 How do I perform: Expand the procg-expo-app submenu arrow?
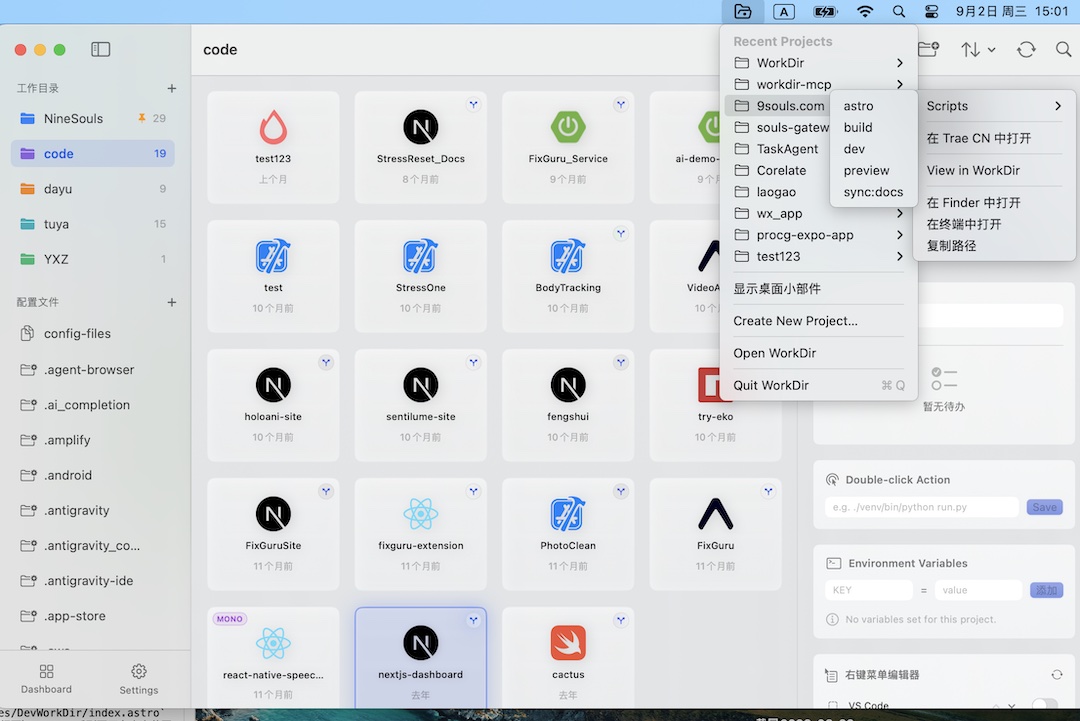(x=900, y=235)
